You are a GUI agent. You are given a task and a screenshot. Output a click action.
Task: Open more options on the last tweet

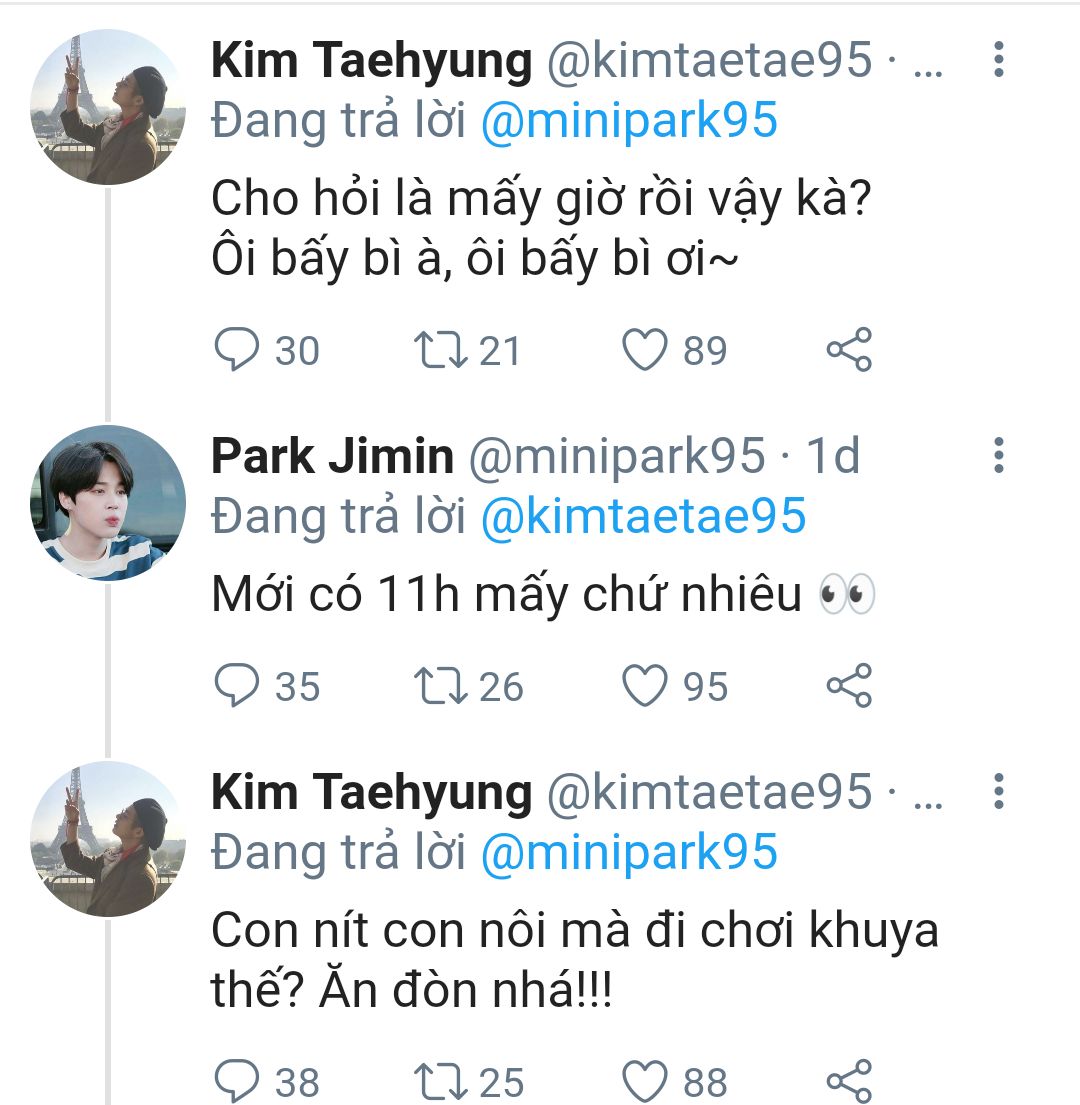(997, 791)
